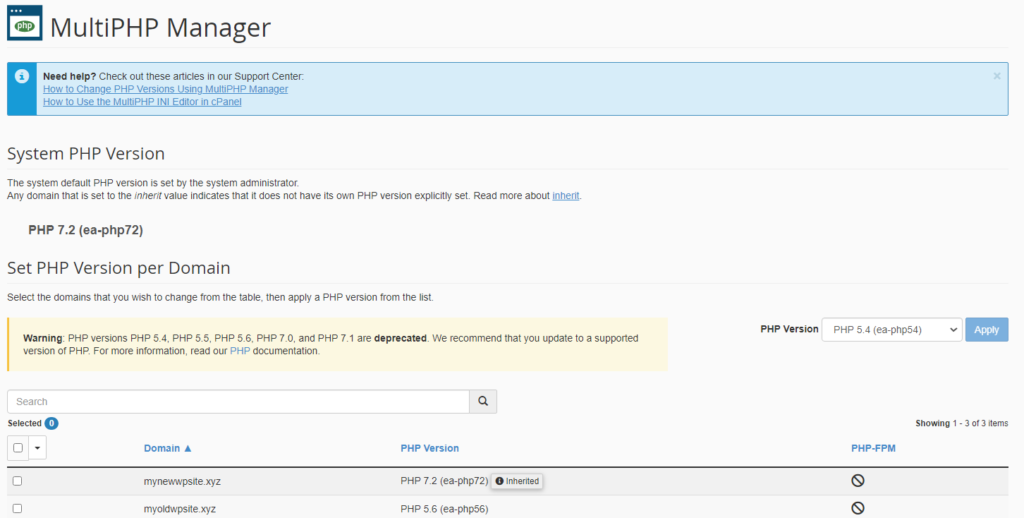Sort by the PHP Version column header
Screen dimensions: 1024x518
[430, 448]
